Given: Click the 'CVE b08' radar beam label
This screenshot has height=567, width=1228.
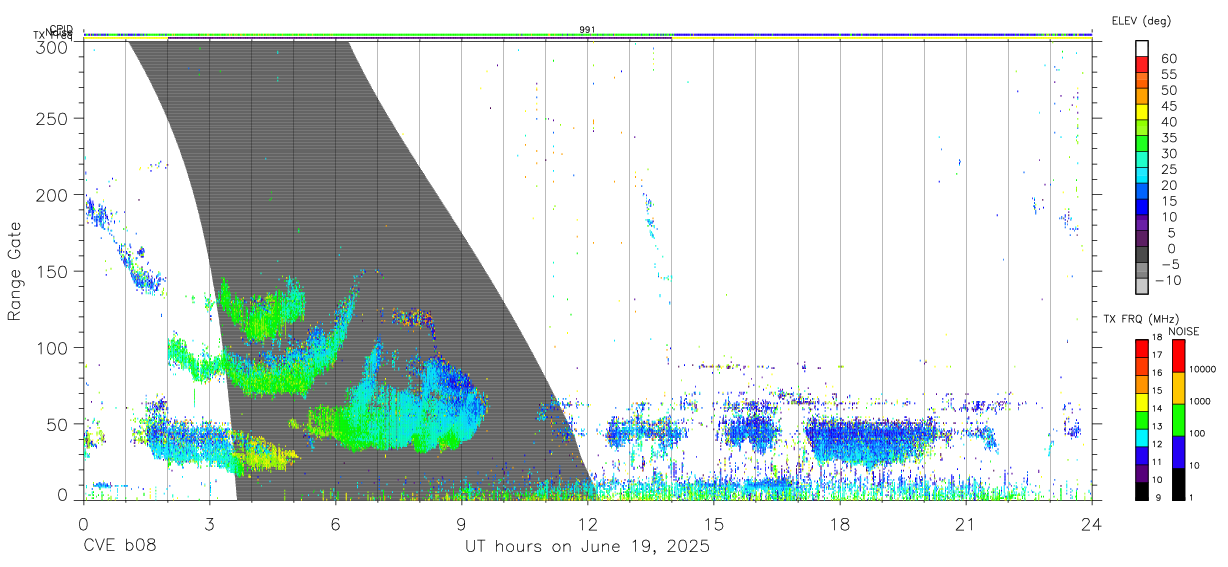Looking at the screenshot, I should point(119,547).
